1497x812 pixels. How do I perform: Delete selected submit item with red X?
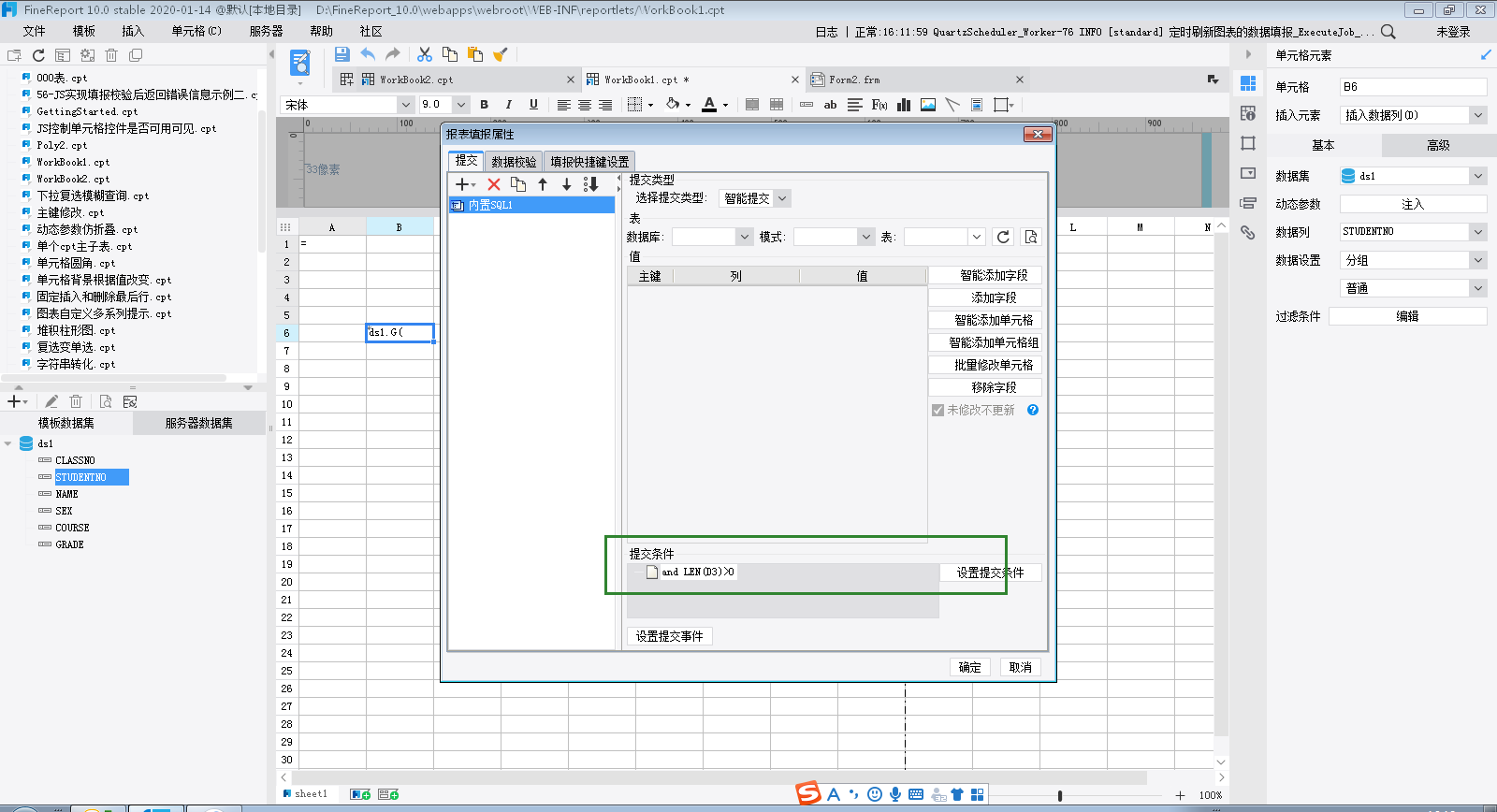pyautogui.click(x=494, y=184)
